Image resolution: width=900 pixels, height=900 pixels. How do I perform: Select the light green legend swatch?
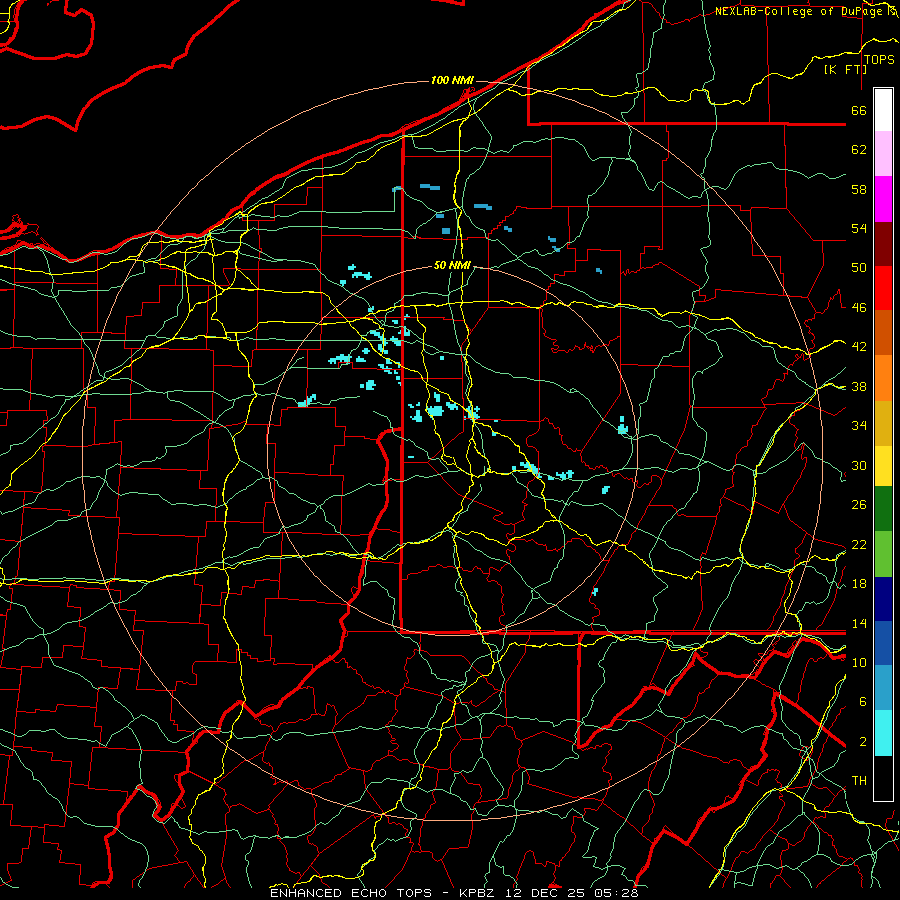pyautogui.click(x=883, y=554)
